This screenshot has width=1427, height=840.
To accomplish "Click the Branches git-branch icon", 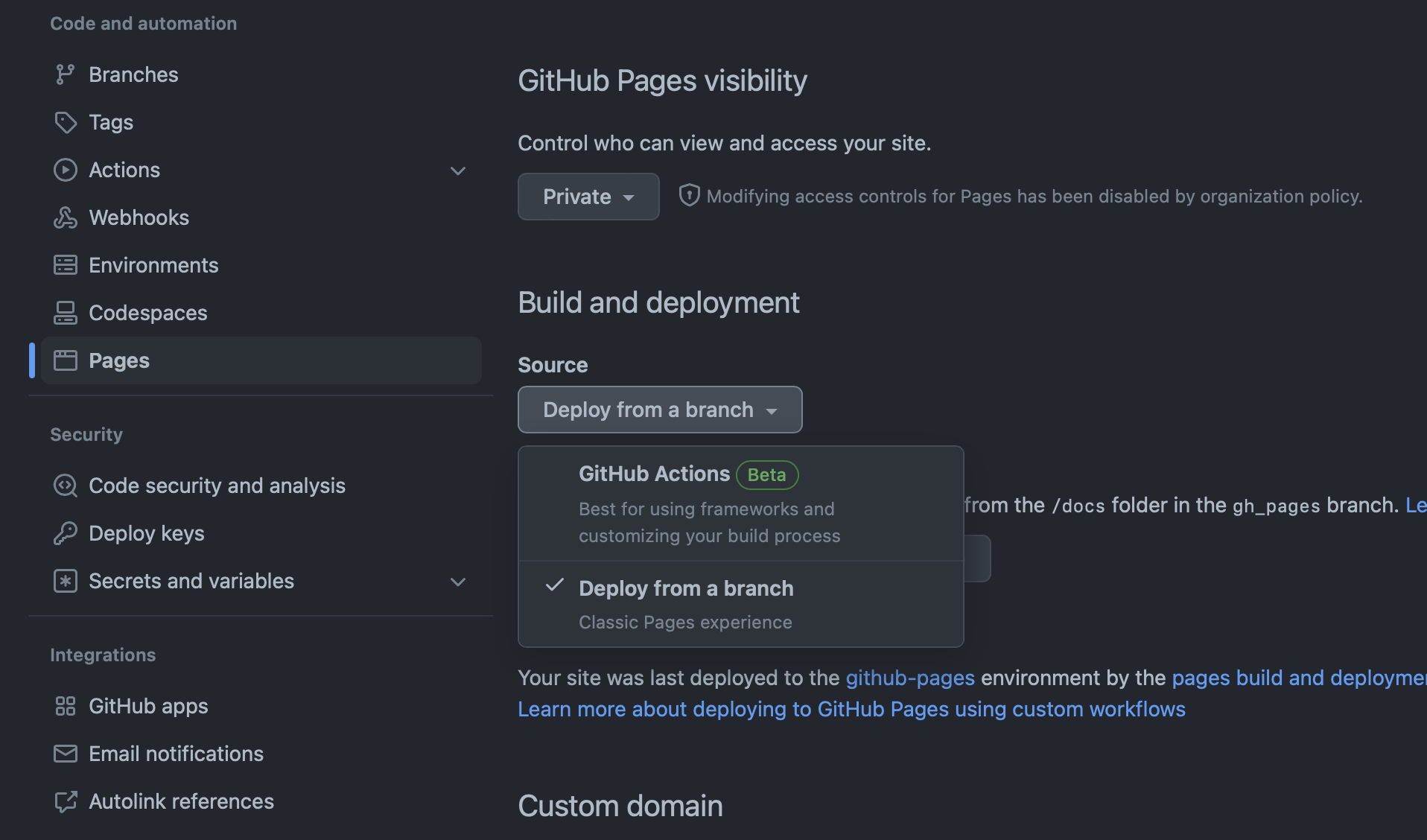I will tap(65, 74).
